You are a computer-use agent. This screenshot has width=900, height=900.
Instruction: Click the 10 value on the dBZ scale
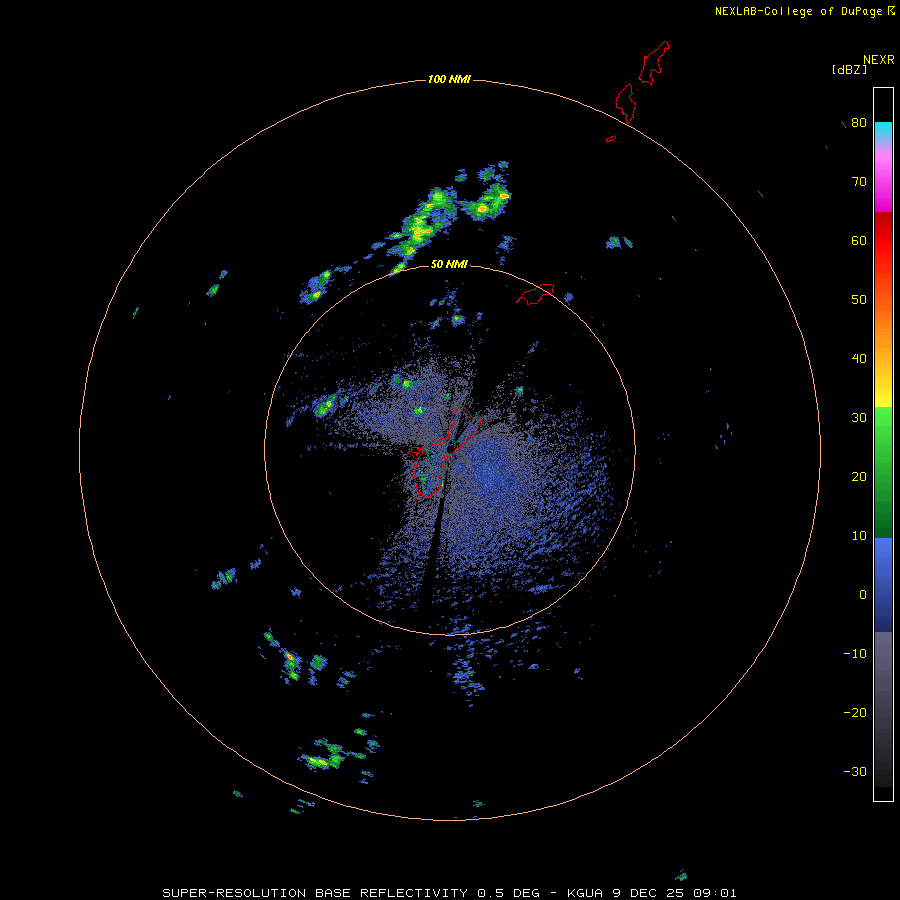click(x=859, y=536)
